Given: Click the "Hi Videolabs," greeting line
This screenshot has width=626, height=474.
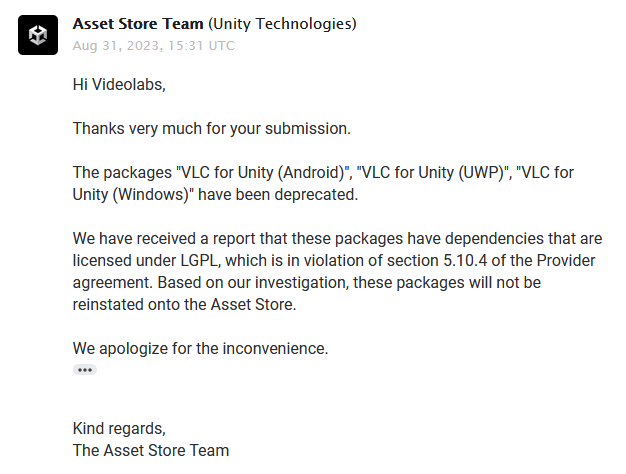Looking at the screenshot, I should pos(119,84).
